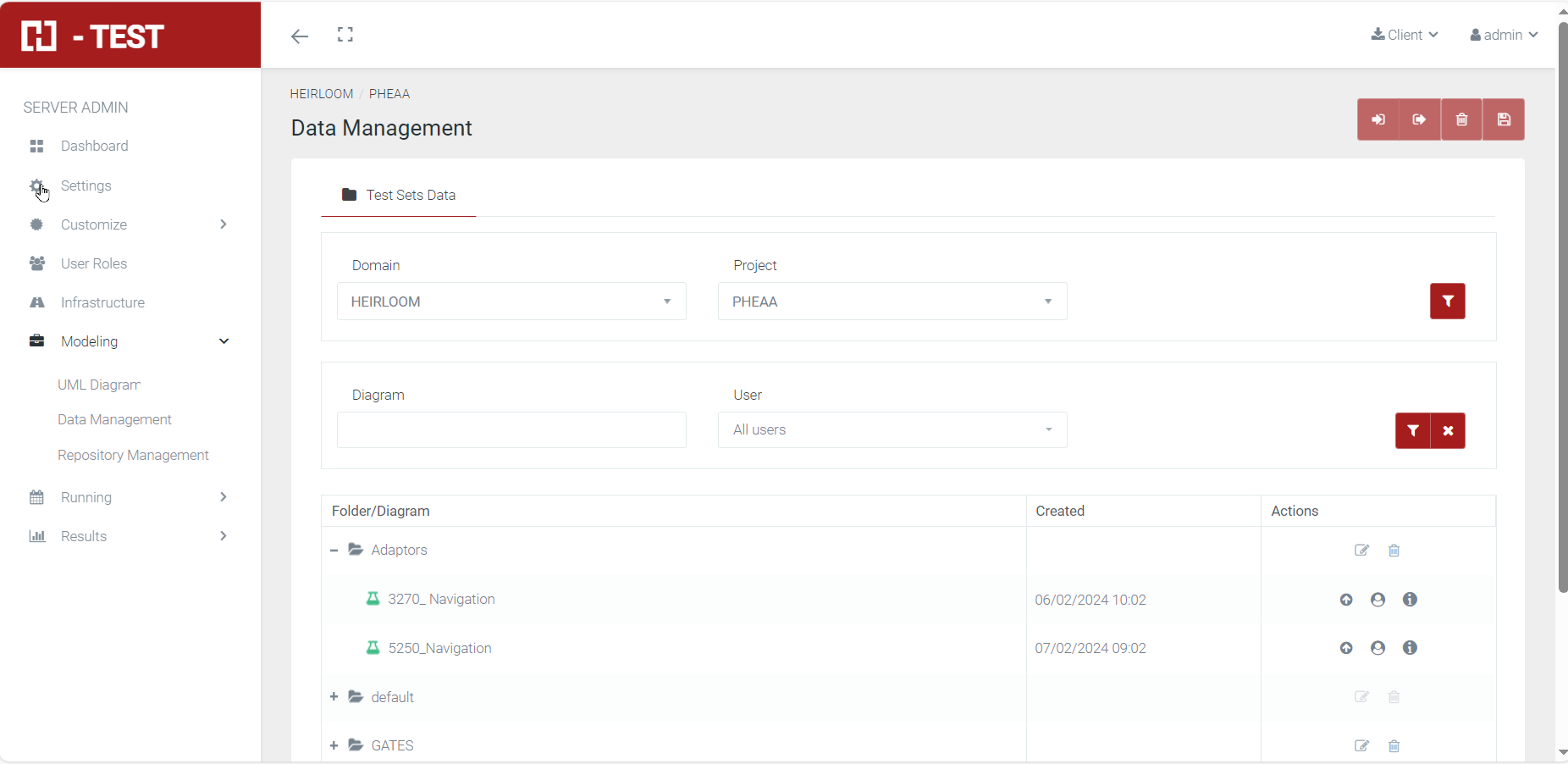Apply the Domain/Project filter icon
Viewport: 1568px width, 764px height.
click(x=1447, y=301)
